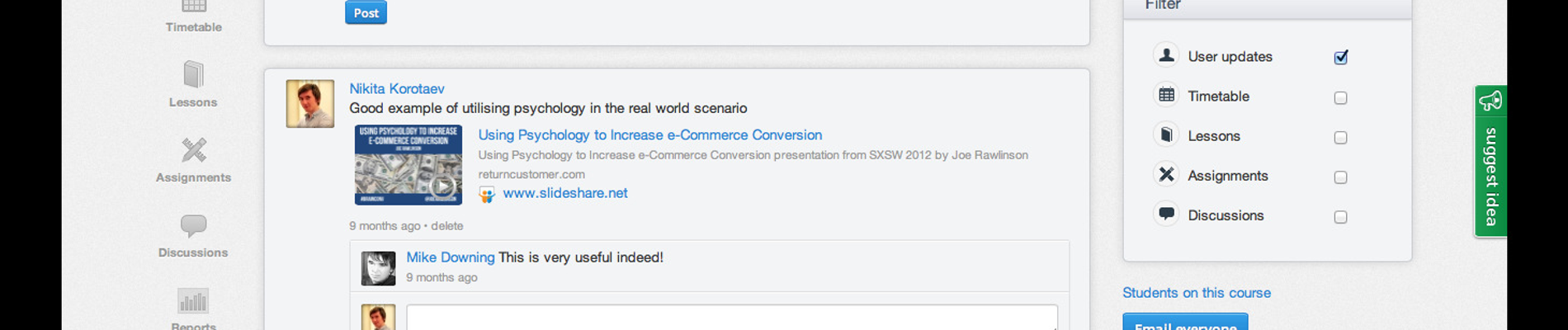Click the megaphone suggest idea tab
The width and height of the screenshot is (1568, 330).
click(x=1490, y=161)
